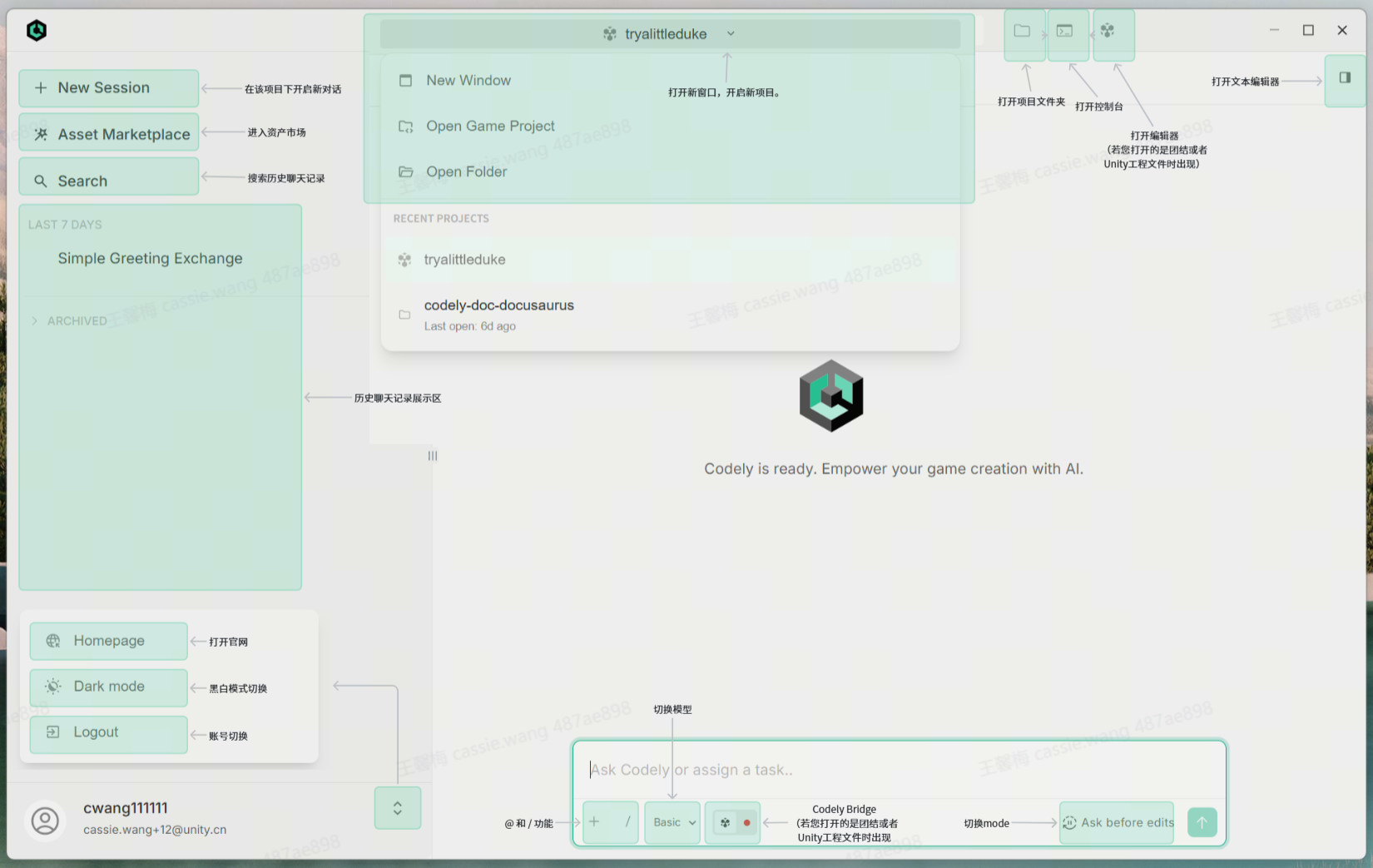Expand the ARCHIVED section
The image size is (1373, 868).
click(70, 320)
